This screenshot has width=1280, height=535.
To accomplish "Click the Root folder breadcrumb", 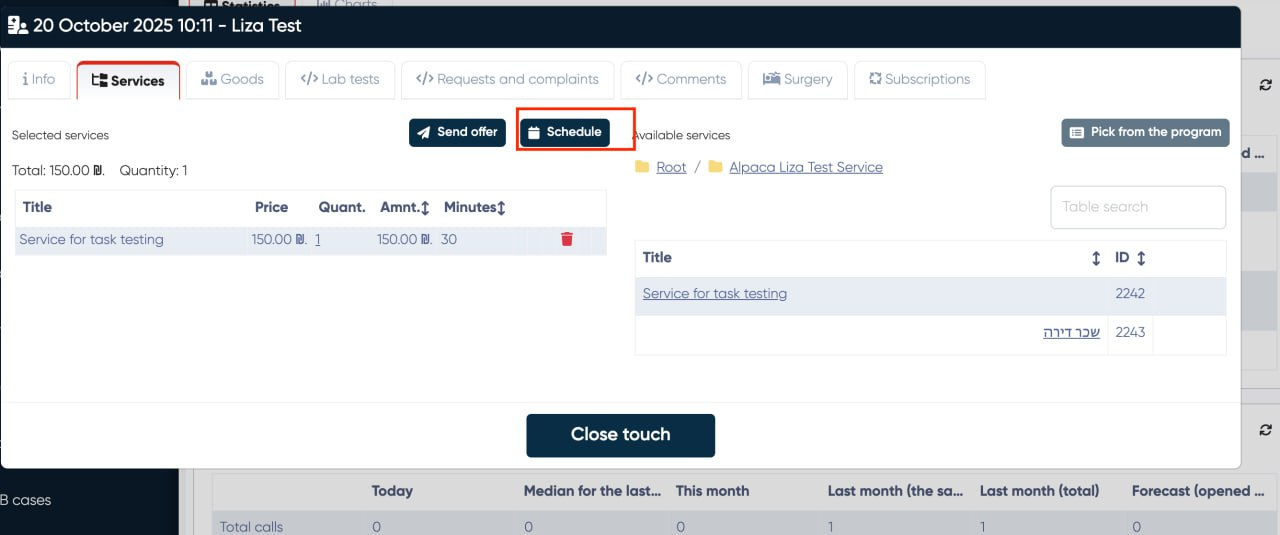I will pyautogui.click(x=671, y=167).
